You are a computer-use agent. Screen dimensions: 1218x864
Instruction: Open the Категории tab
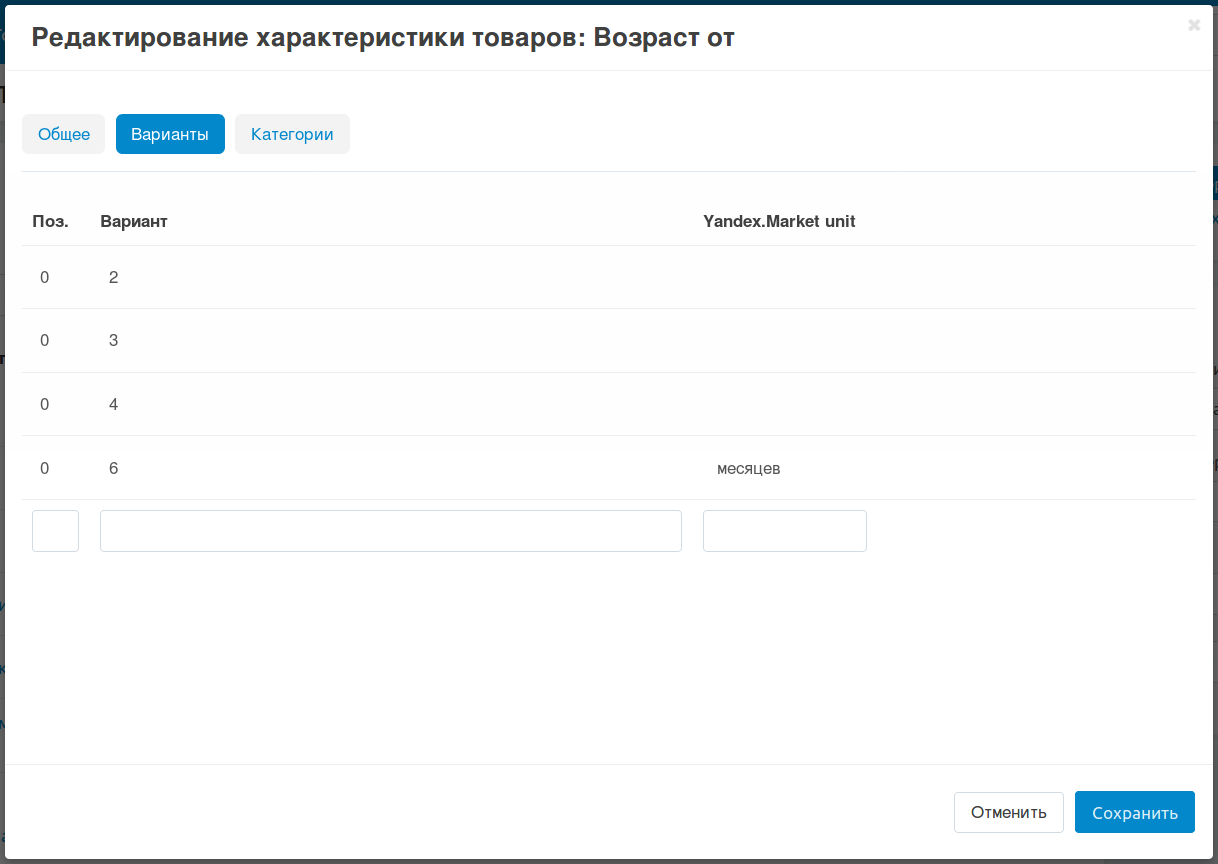tap(292, 134)
